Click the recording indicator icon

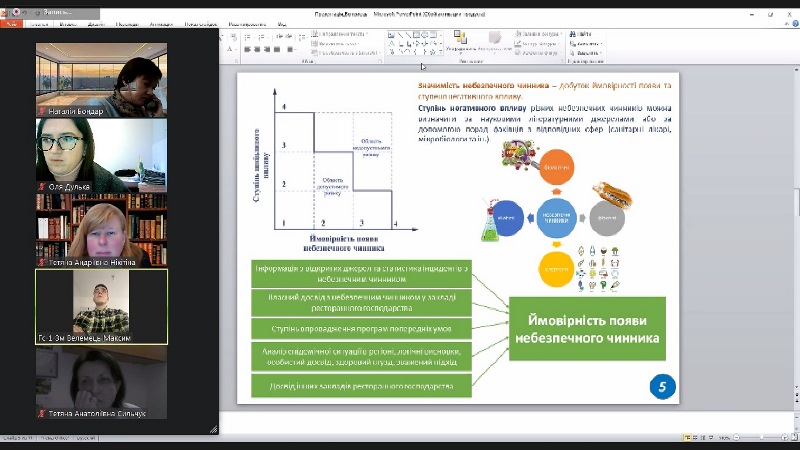coord(15,12)
